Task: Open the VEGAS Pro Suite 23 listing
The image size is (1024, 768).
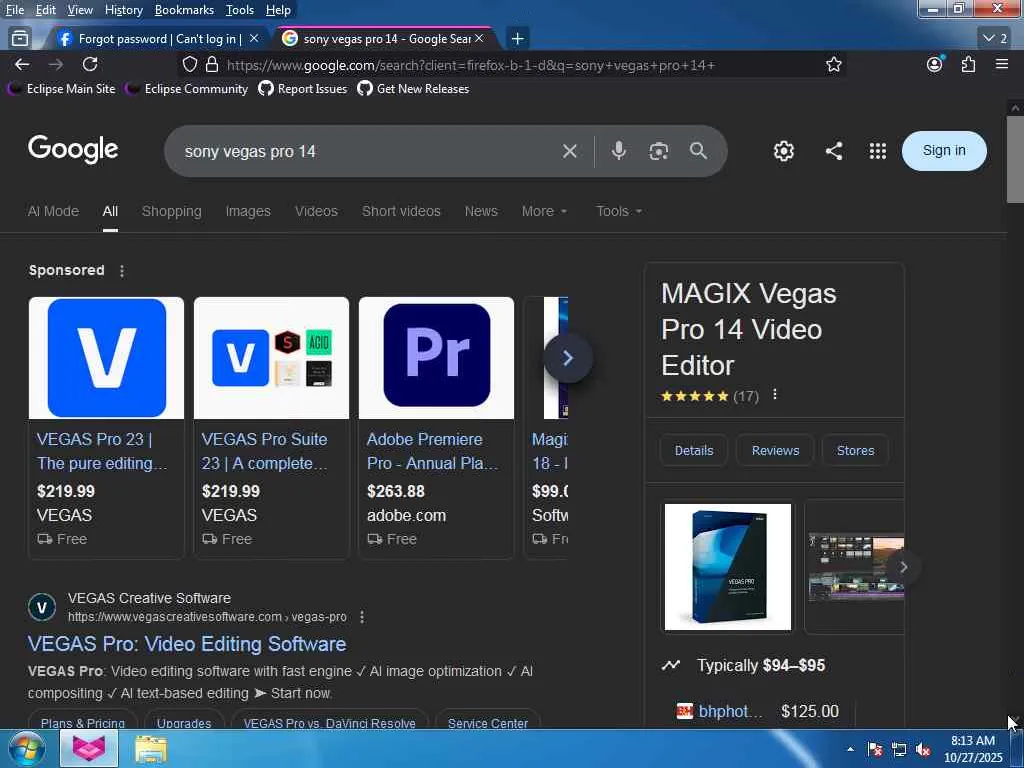Action: [271, 428]
